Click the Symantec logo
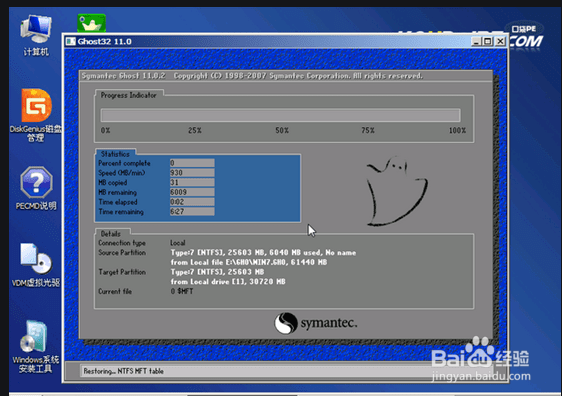This screenshot has width=562, height=396. coord(316,323)
